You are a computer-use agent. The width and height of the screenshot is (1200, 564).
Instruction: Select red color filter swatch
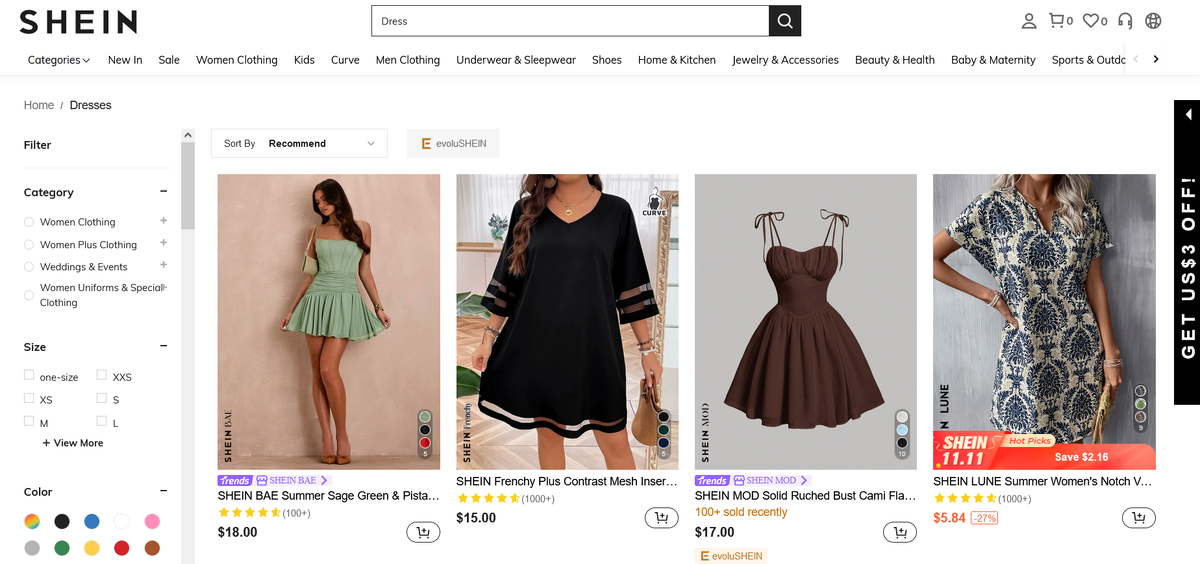pyautogui.click(x=122, y=548)
